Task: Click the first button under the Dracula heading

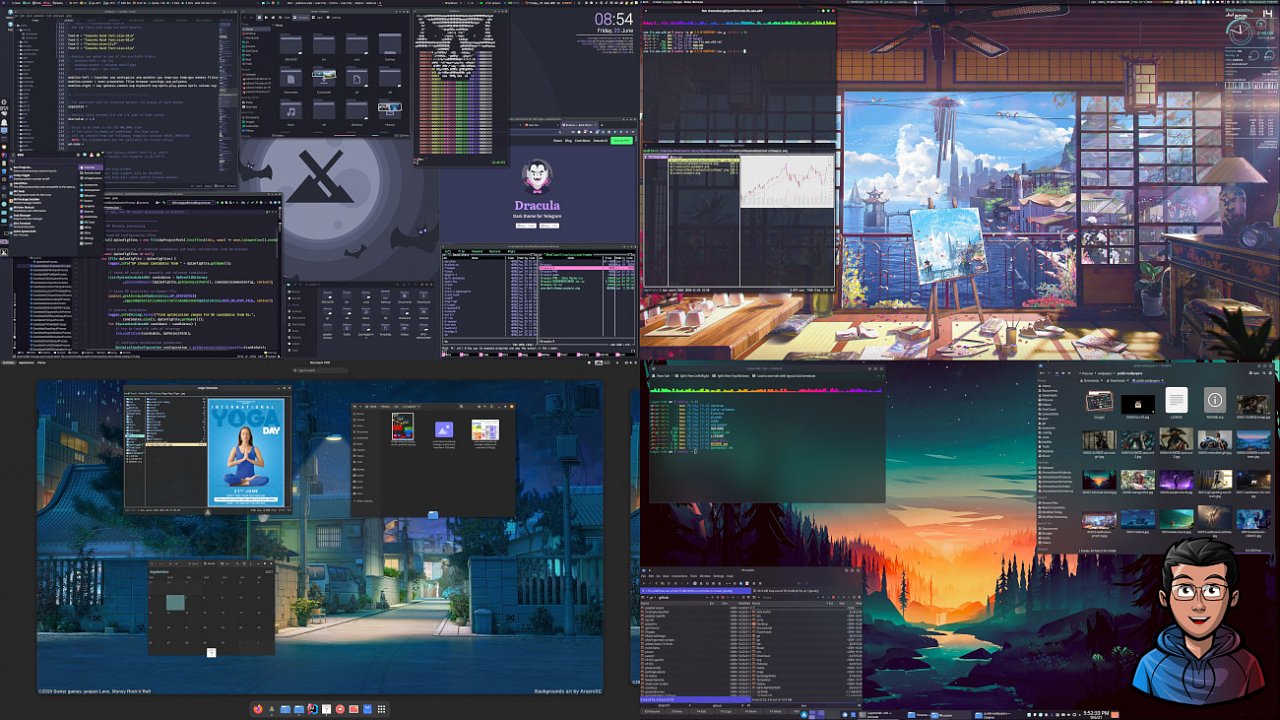Action: pyautogui.click(x=526, y=226)
